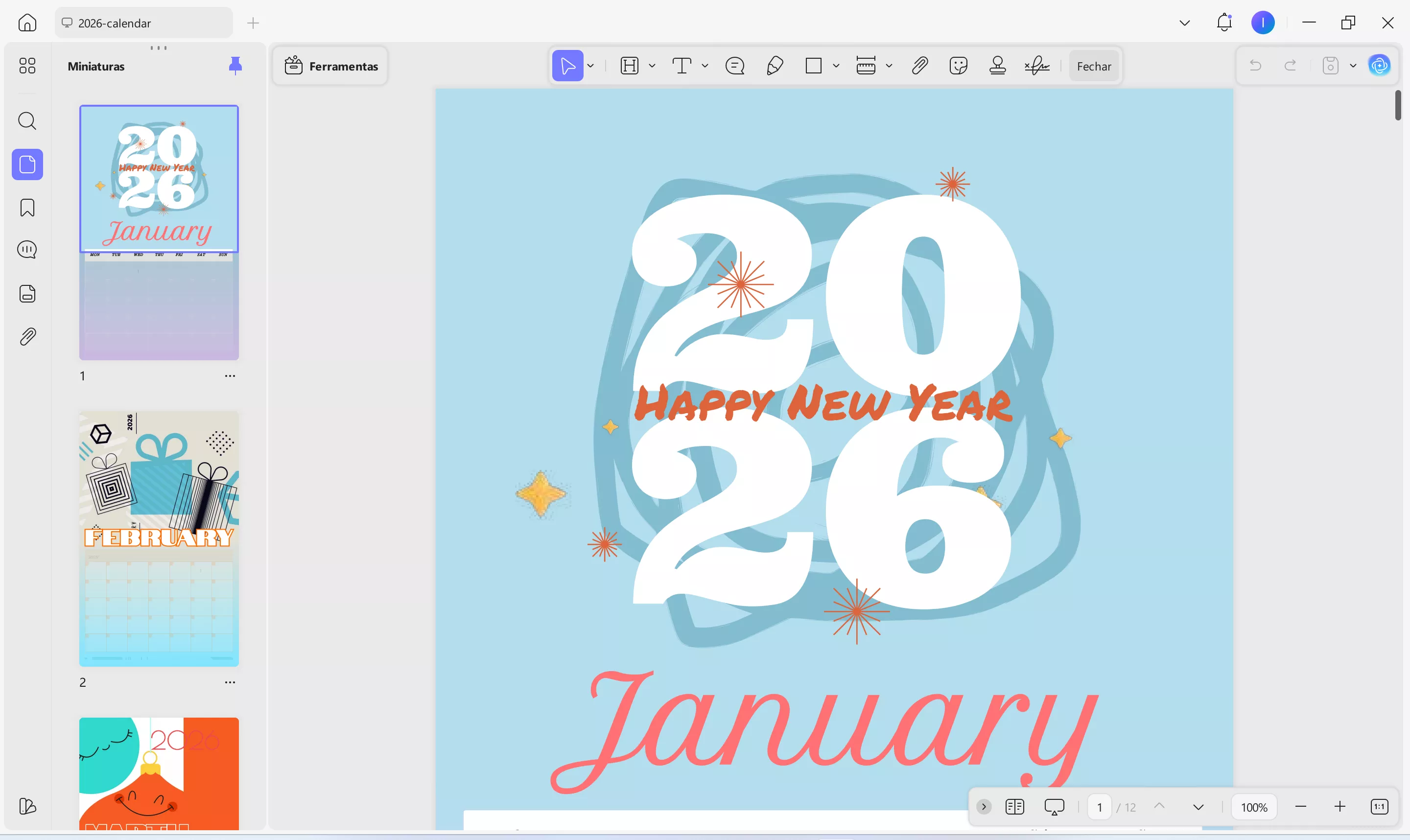Select the Sticker tool icon
This screenshot has width=1410, height=840.
point(958,66)
